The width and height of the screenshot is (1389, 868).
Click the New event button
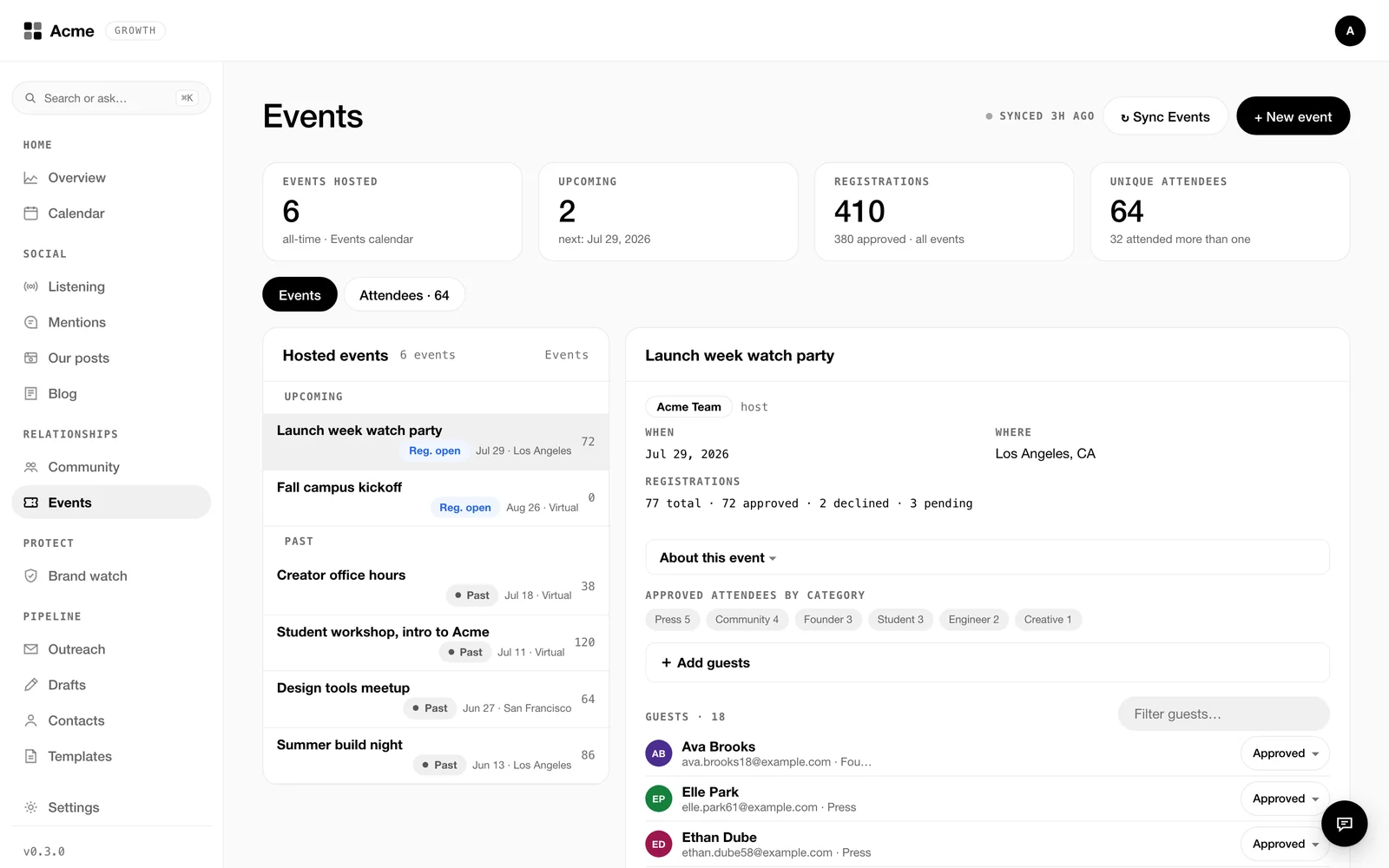tap(1293, 116)
